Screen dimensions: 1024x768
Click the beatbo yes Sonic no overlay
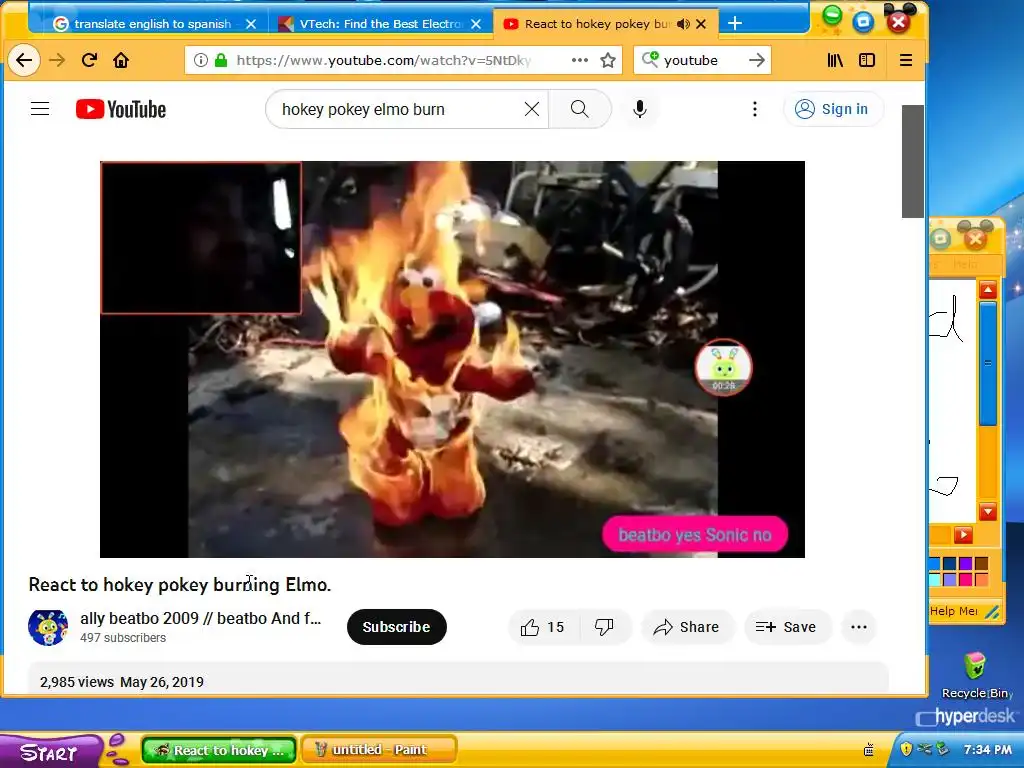[695, 535]
